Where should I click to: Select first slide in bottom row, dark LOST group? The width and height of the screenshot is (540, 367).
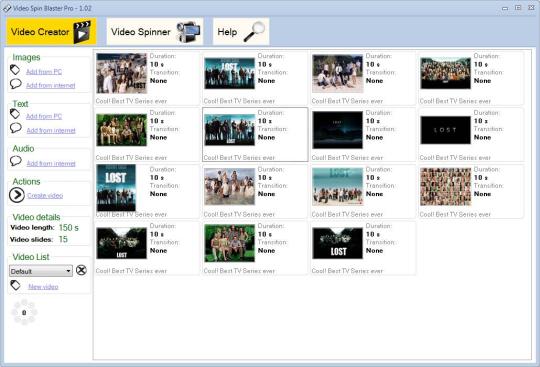point(122,243)
